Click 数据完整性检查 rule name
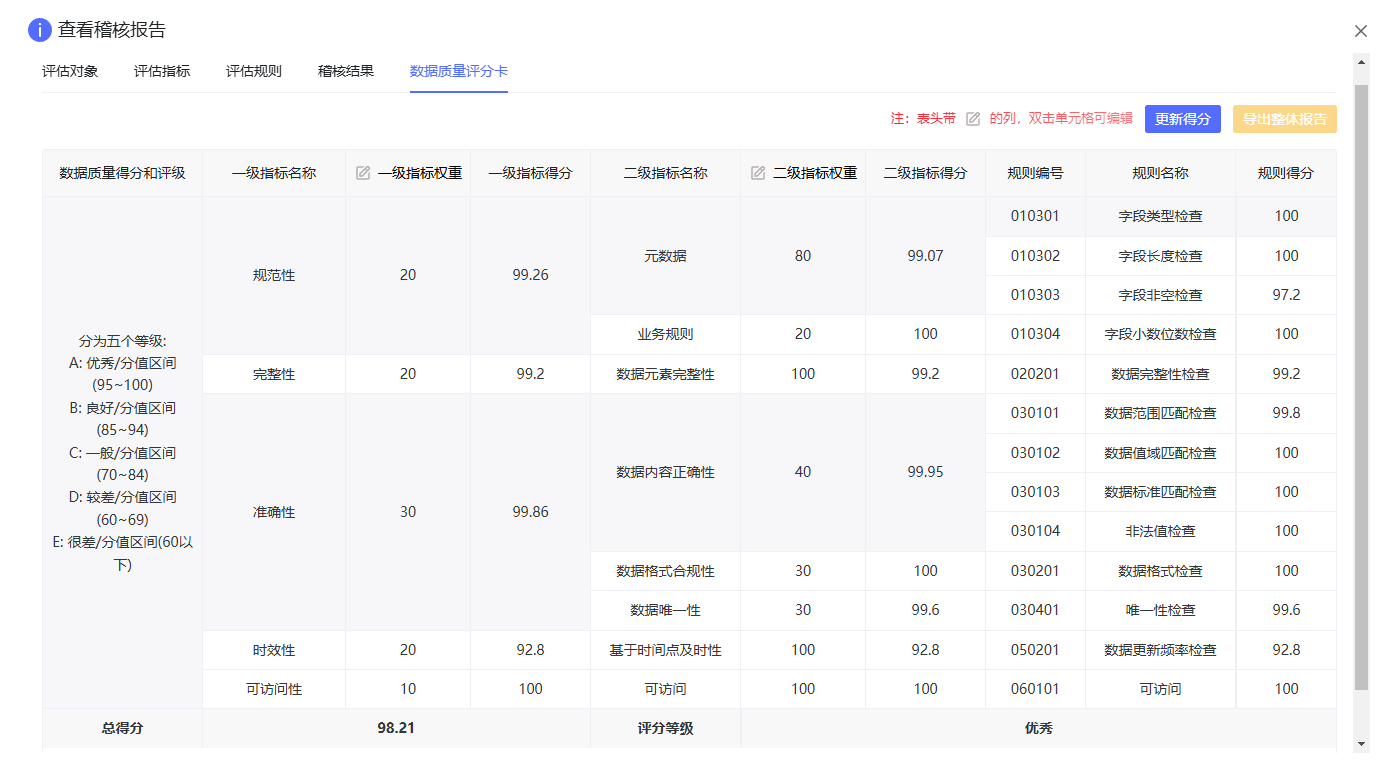This screenshot has width=1395, height=770. [x=1160, y=374]
